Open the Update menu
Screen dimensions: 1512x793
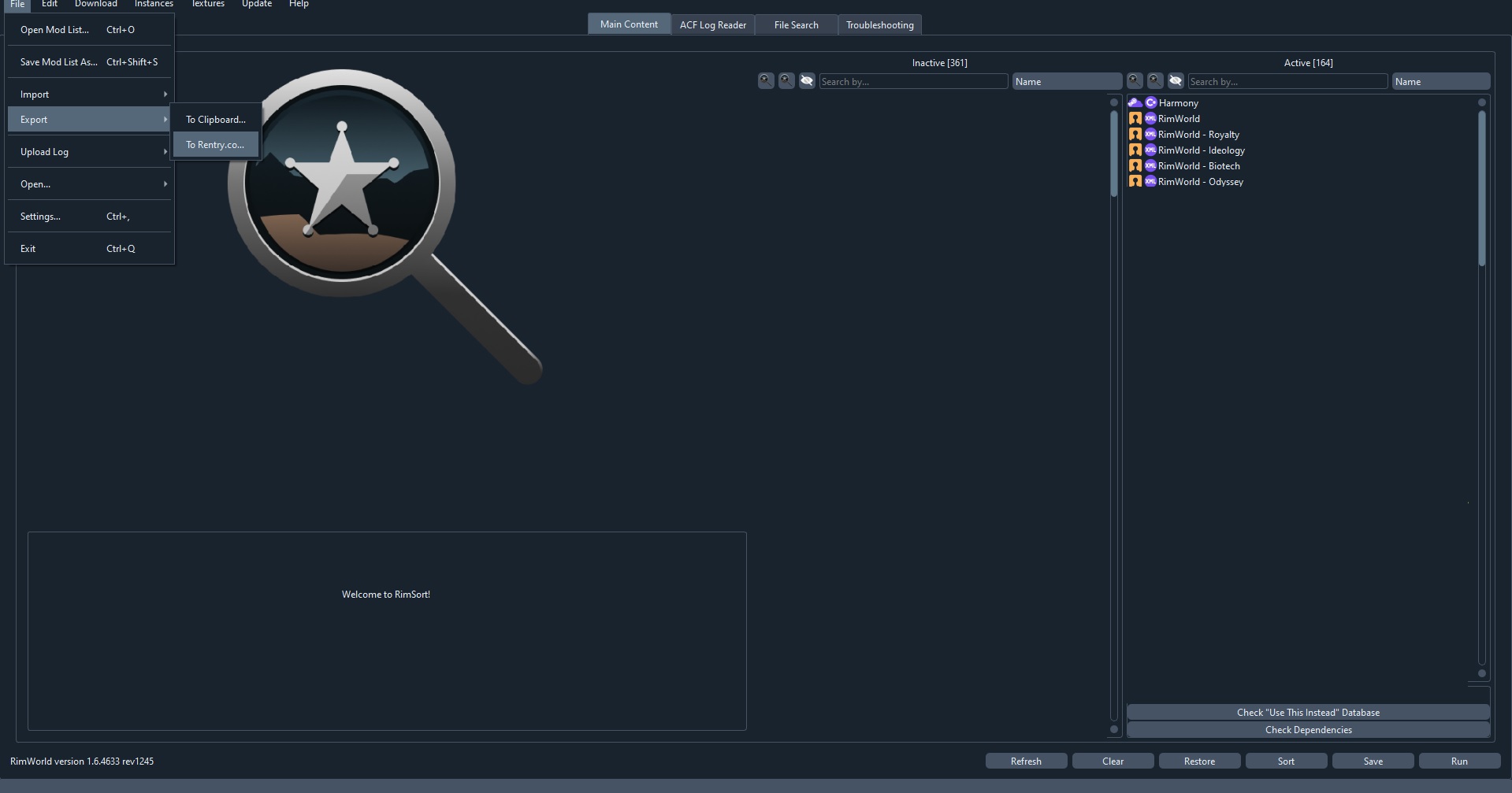tap(257, 4)
